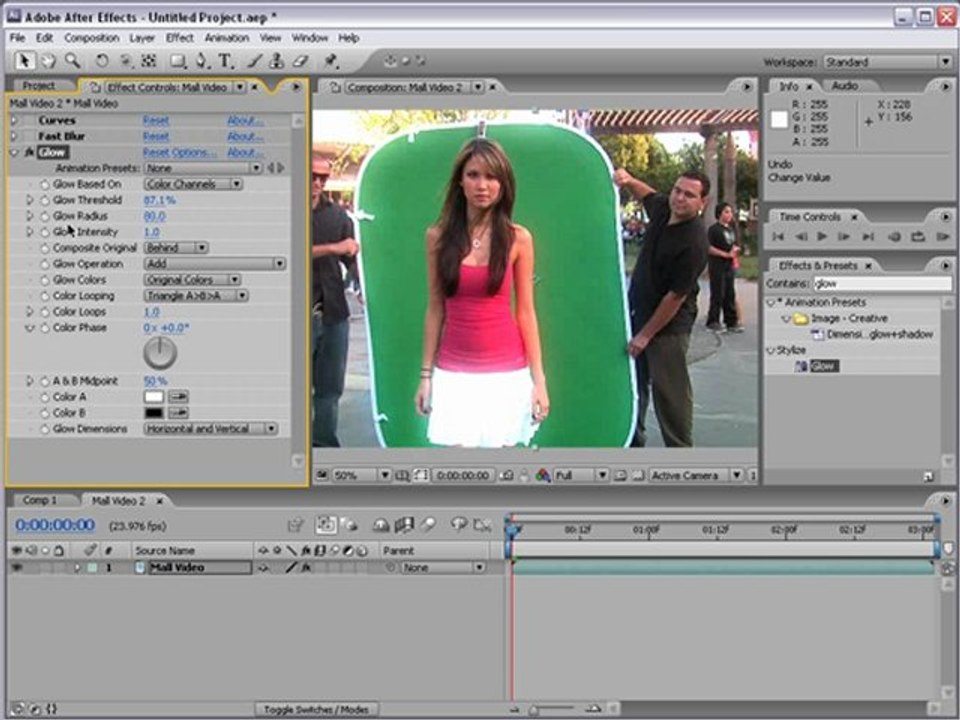Viewport: 960px width, 720px height.
Task: Select the Pan Behind tool
Action: [x=148, y=61]
